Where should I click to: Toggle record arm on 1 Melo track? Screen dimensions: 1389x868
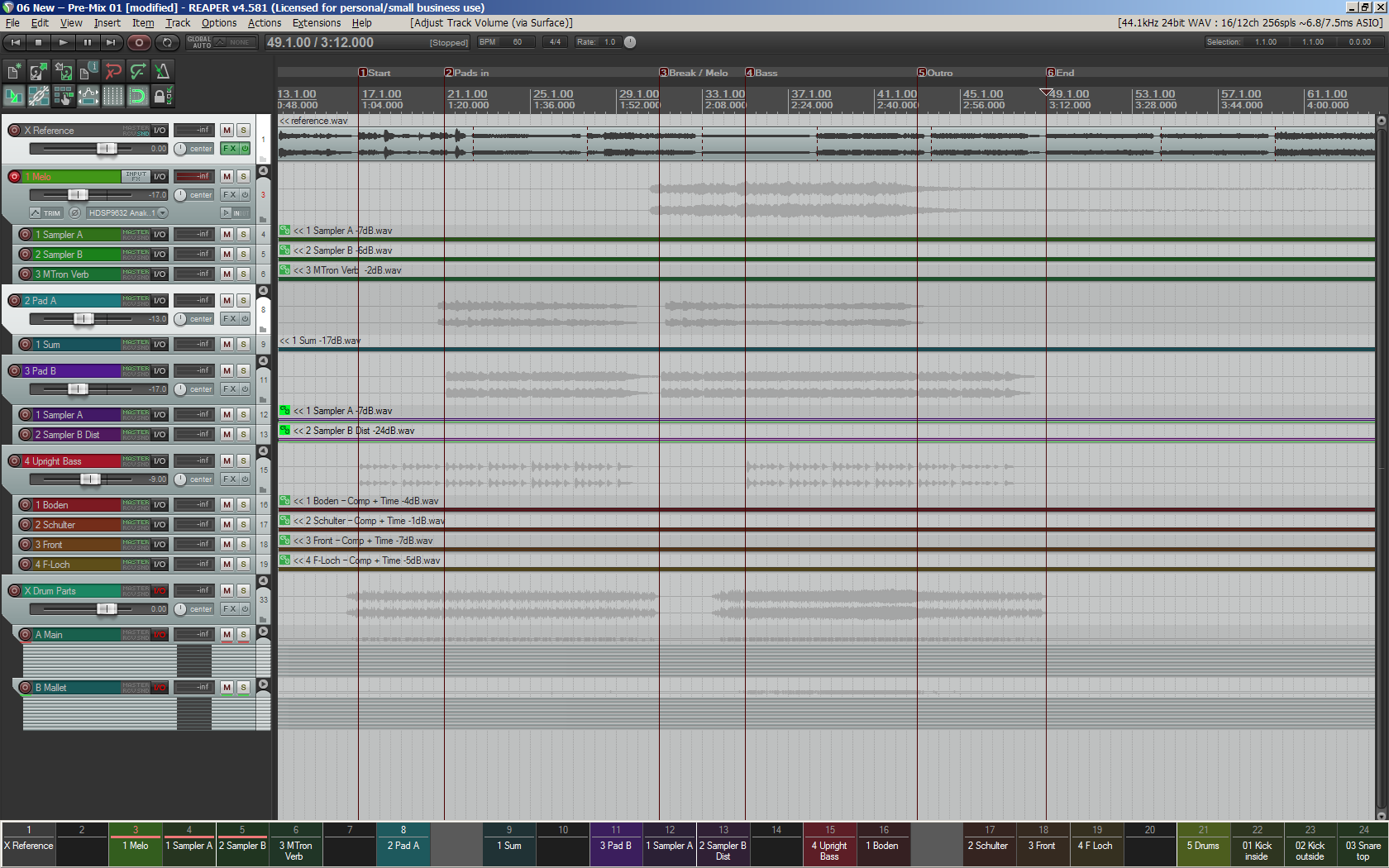(14, 176)
